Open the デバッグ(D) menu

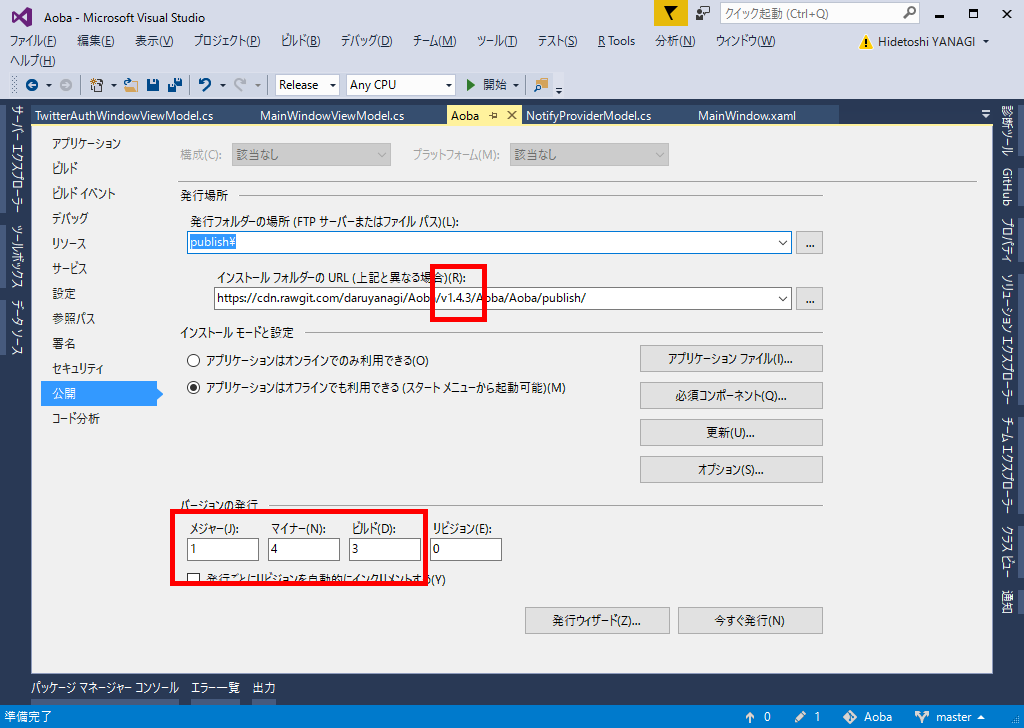pyautogui.click(x=366, y=41)
